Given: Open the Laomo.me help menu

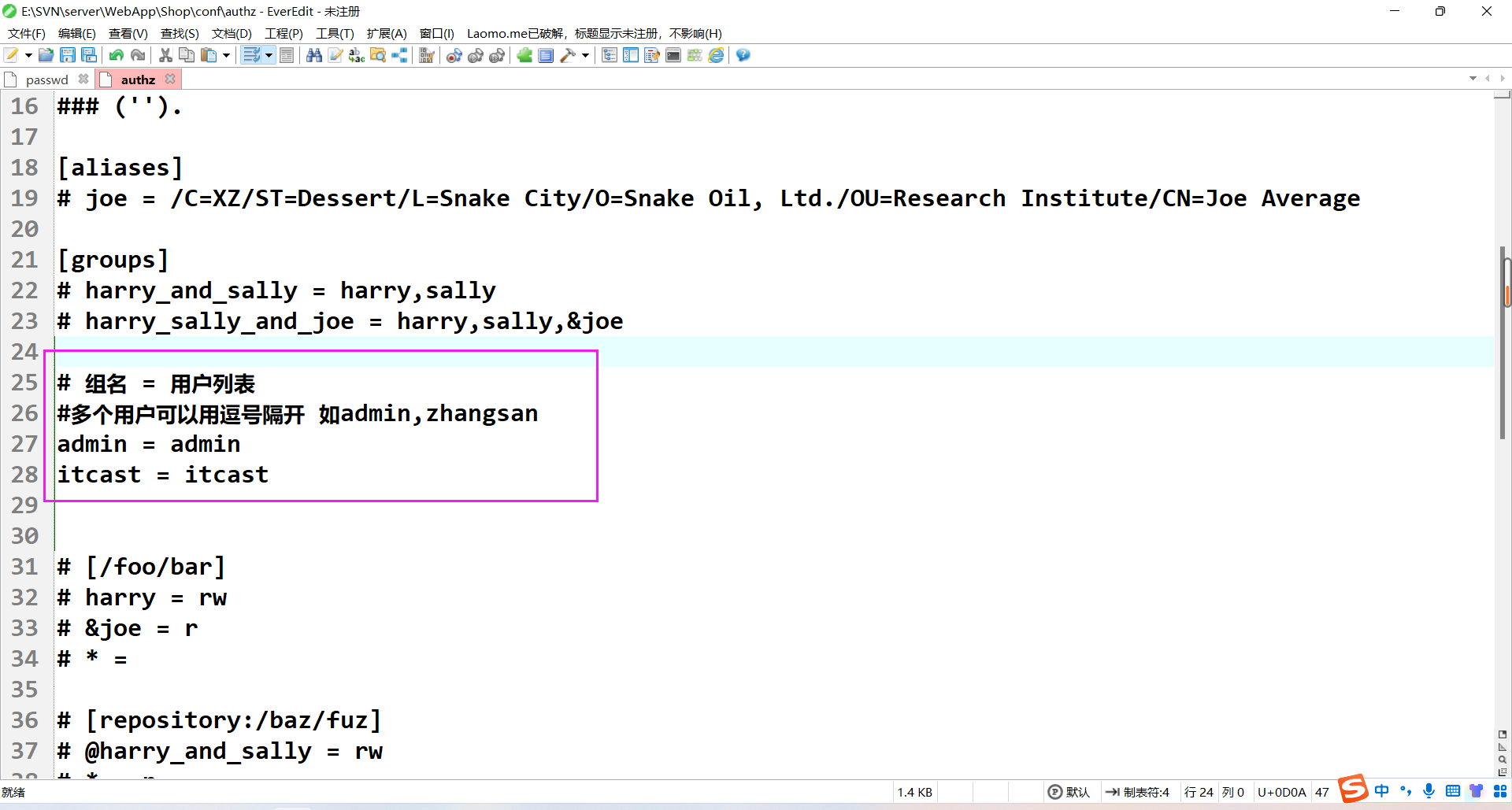Looking at the screenshot, I should click(x=595, y=33).
